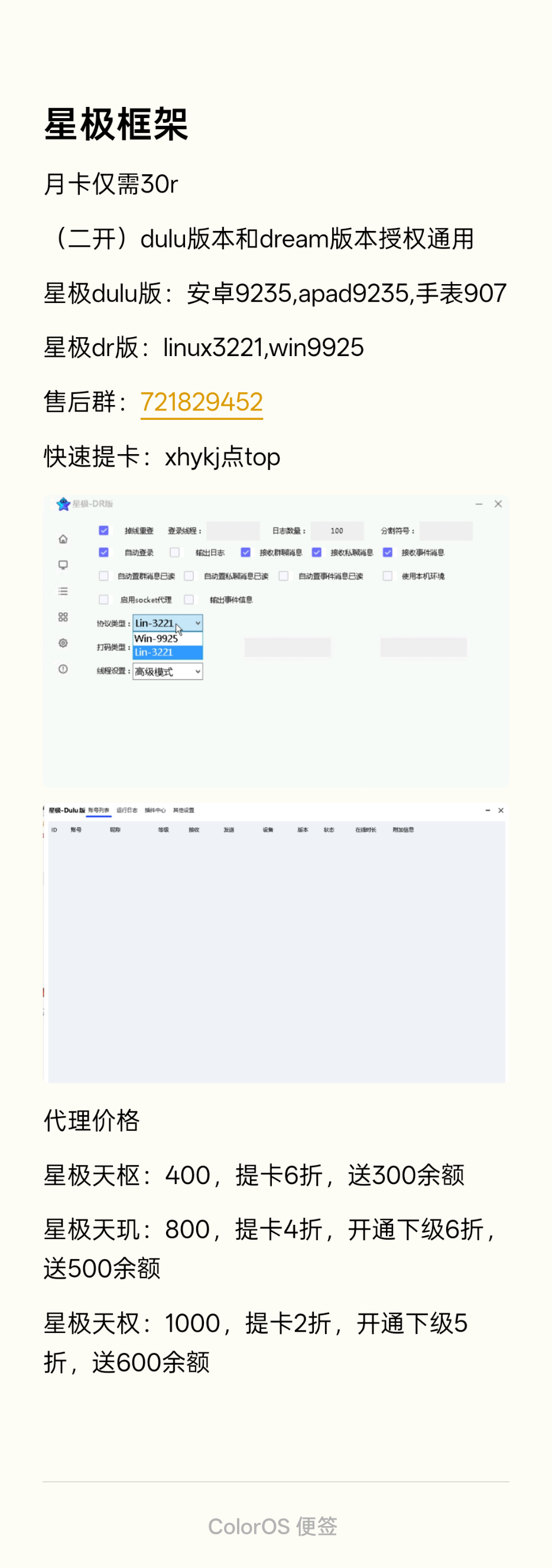Click the 日志数量 field showing 100
The width and height of the screenshot is (552, 1568).
(x=337, y=531)
